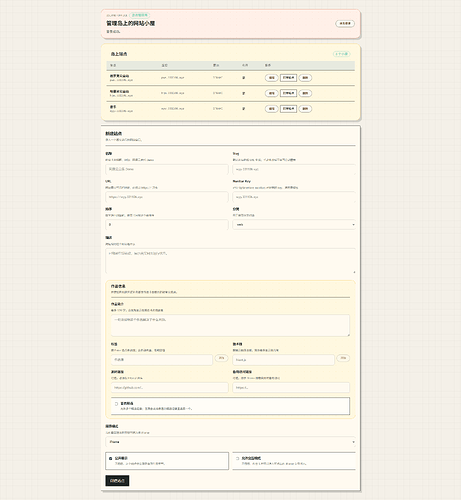This screenshot has height=500, width=461.
Task: Click the sort order number field
Action: [167, 225]
